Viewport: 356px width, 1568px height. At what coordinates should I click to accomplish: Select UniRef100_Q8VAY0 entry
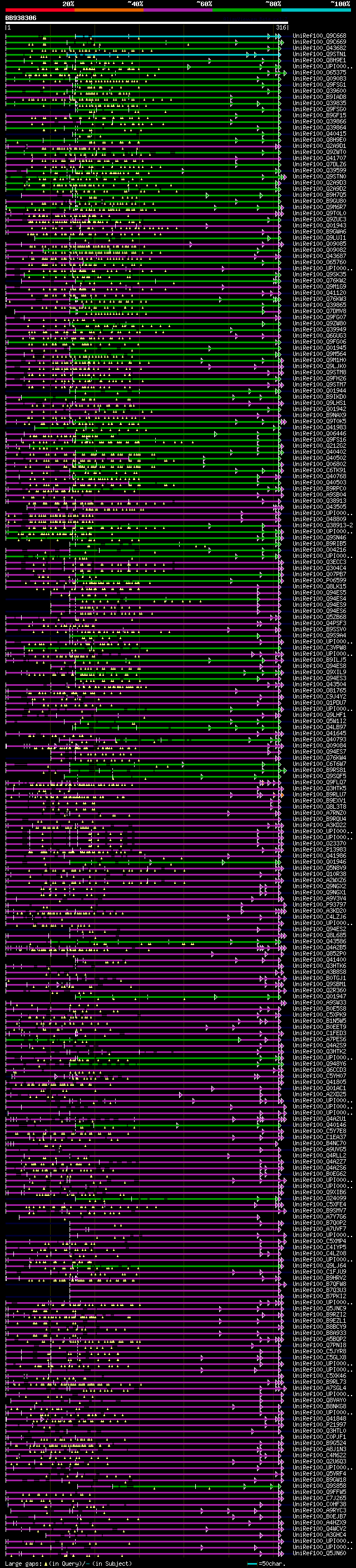(x=319, y=1400)
